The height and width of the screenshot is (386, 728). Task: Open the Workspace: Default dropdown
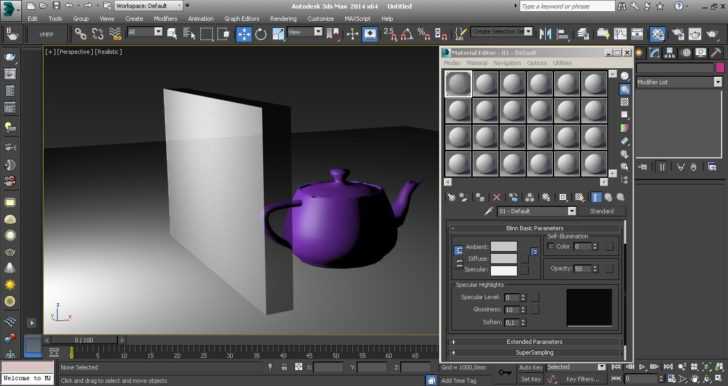click(149, 6)
